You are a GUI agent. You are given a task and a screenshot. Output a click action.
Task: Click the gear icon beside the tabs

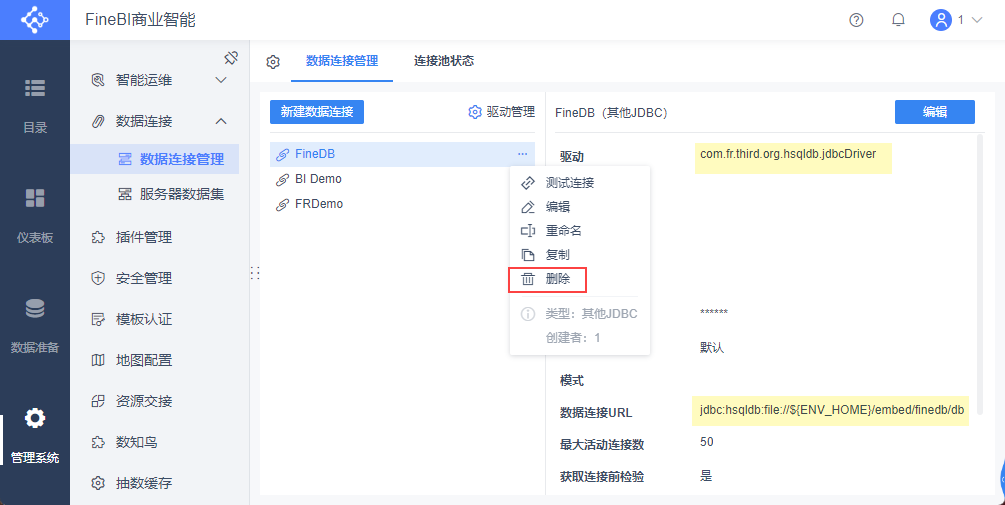[273, 62]
